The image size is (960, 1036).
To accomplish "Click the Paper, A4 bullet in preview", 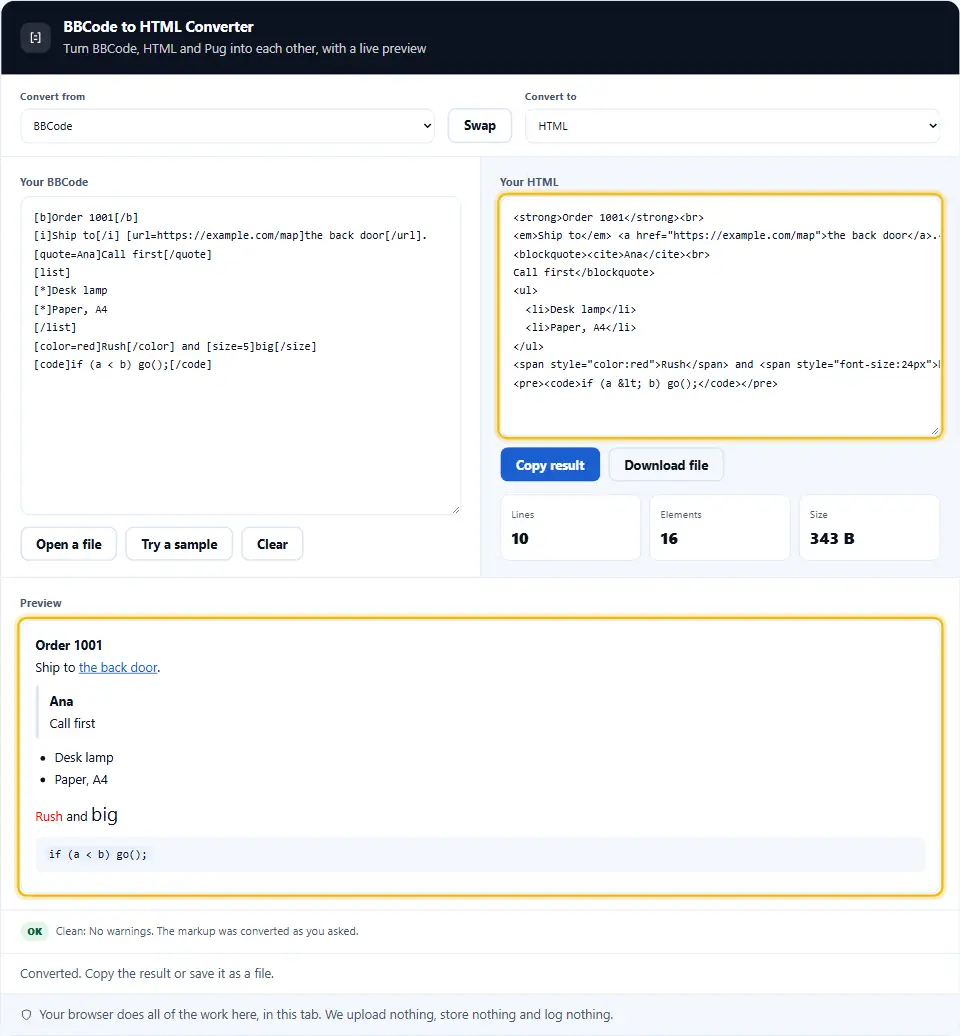I will (81, 780).
